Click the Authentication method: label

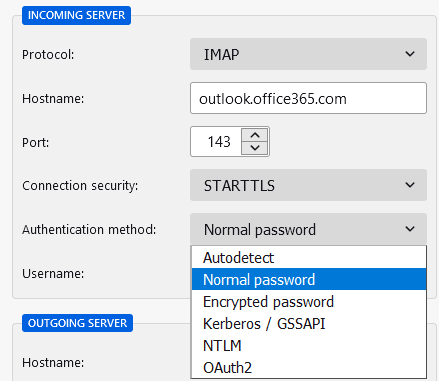(89, 229)
